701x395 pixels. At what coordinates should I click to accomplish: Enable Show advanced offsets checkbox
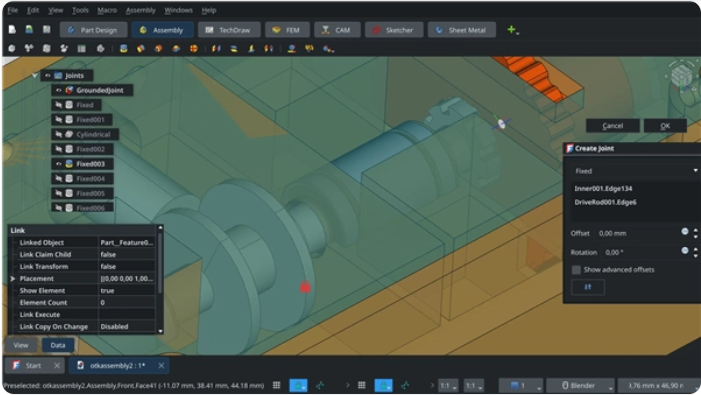click(576, 270)
